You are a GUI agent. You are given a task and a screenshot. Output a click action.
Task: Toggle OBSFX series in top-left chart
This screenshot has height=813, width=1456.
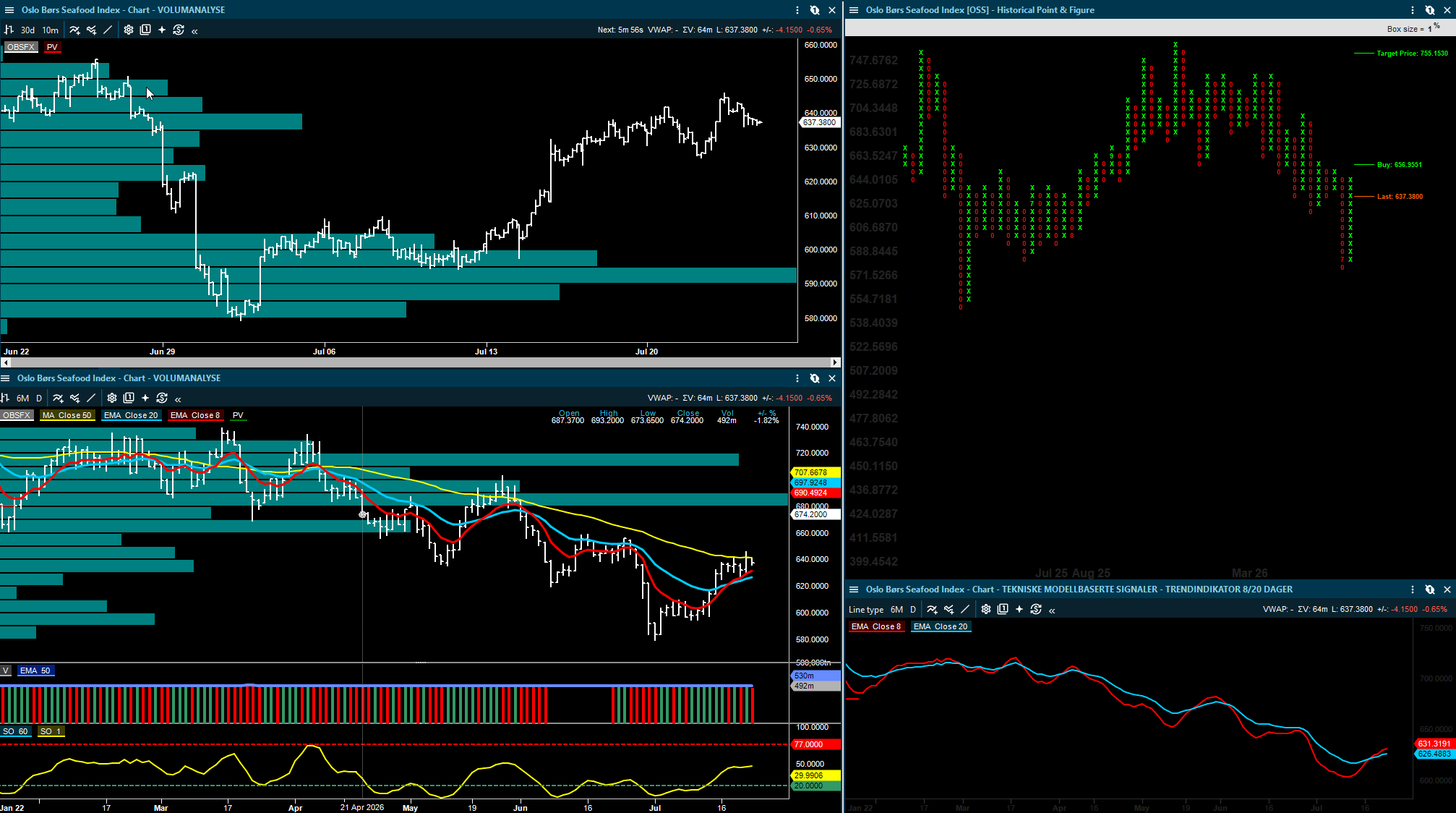20,47
